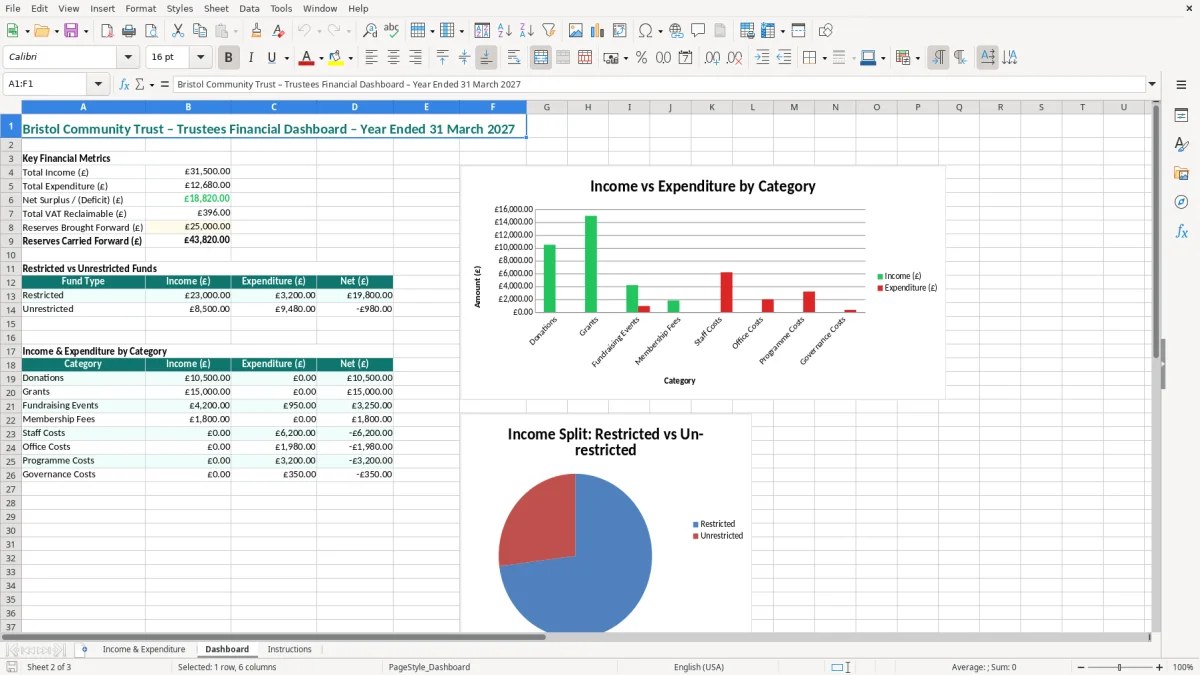1200x675 pixels.
Task: Expand the Font Name dropdown
Action: 128,58
